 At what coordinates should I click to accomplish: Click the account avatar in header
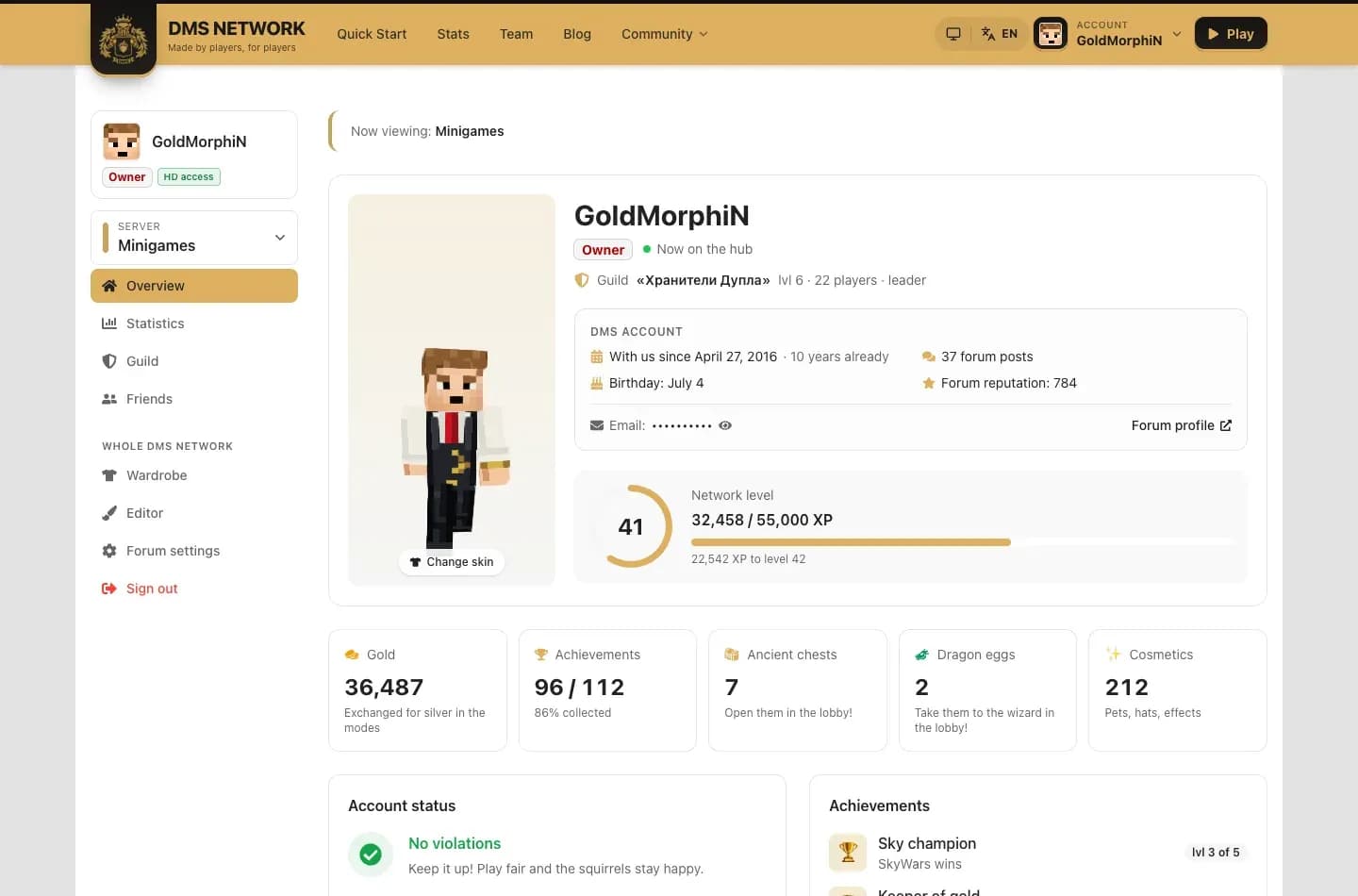click(x=1051, y=34)
